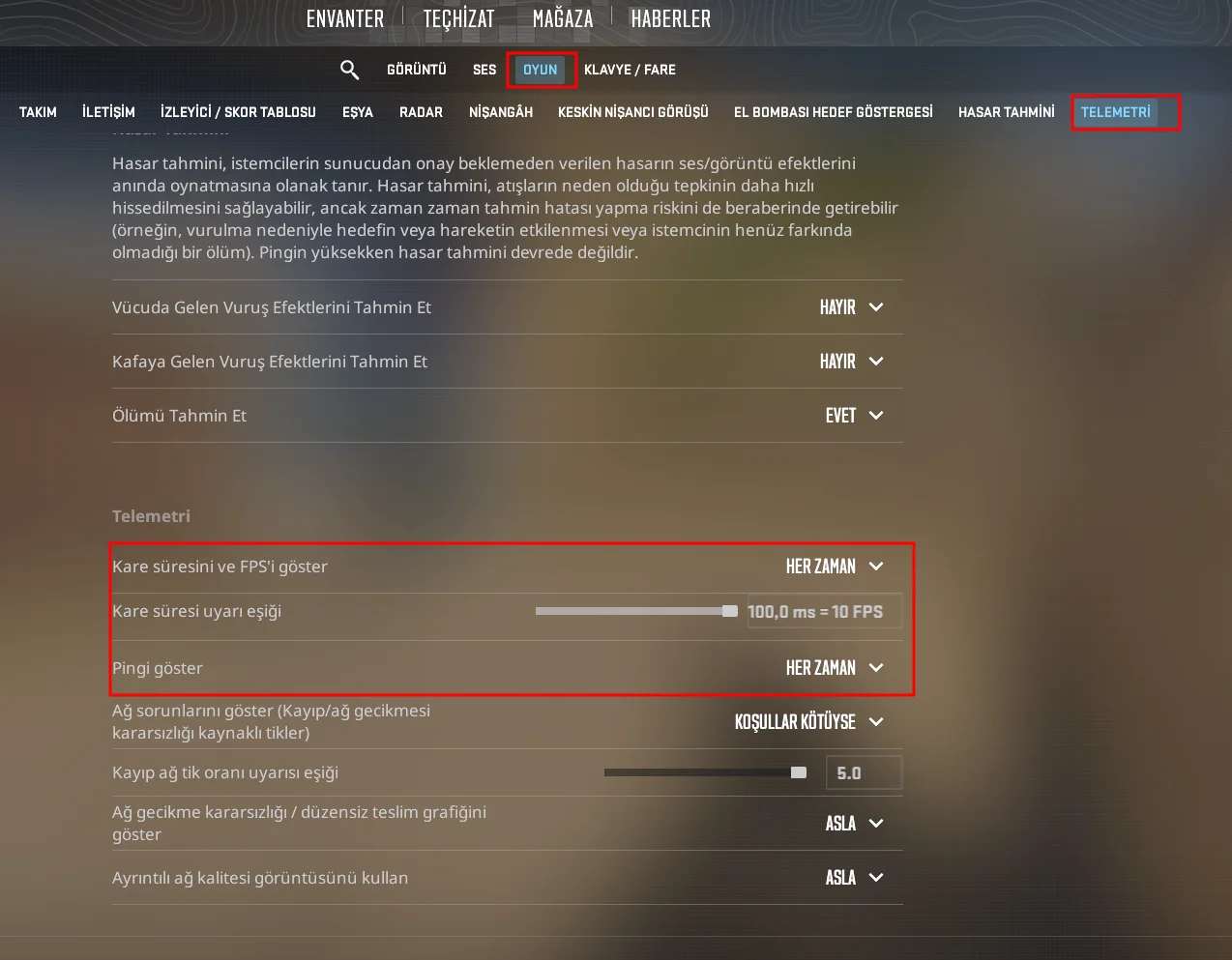Viewport: 1232px width, 960px height.
Task: Jump to the RADAR subsection
Action: 421,112
